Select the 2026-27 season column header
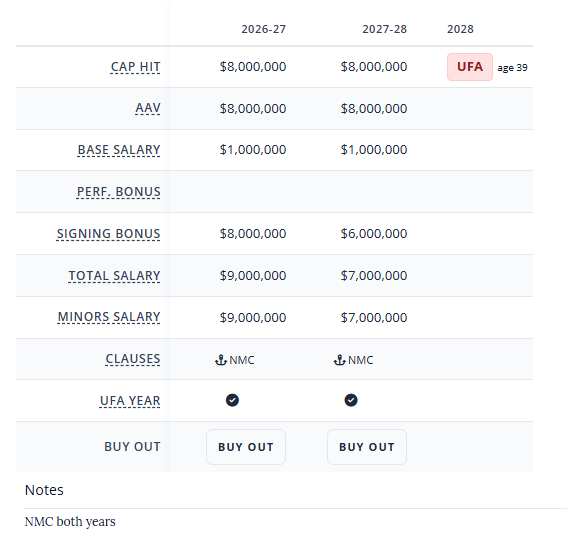Screen dimensions: 574x549 point(264,29)
